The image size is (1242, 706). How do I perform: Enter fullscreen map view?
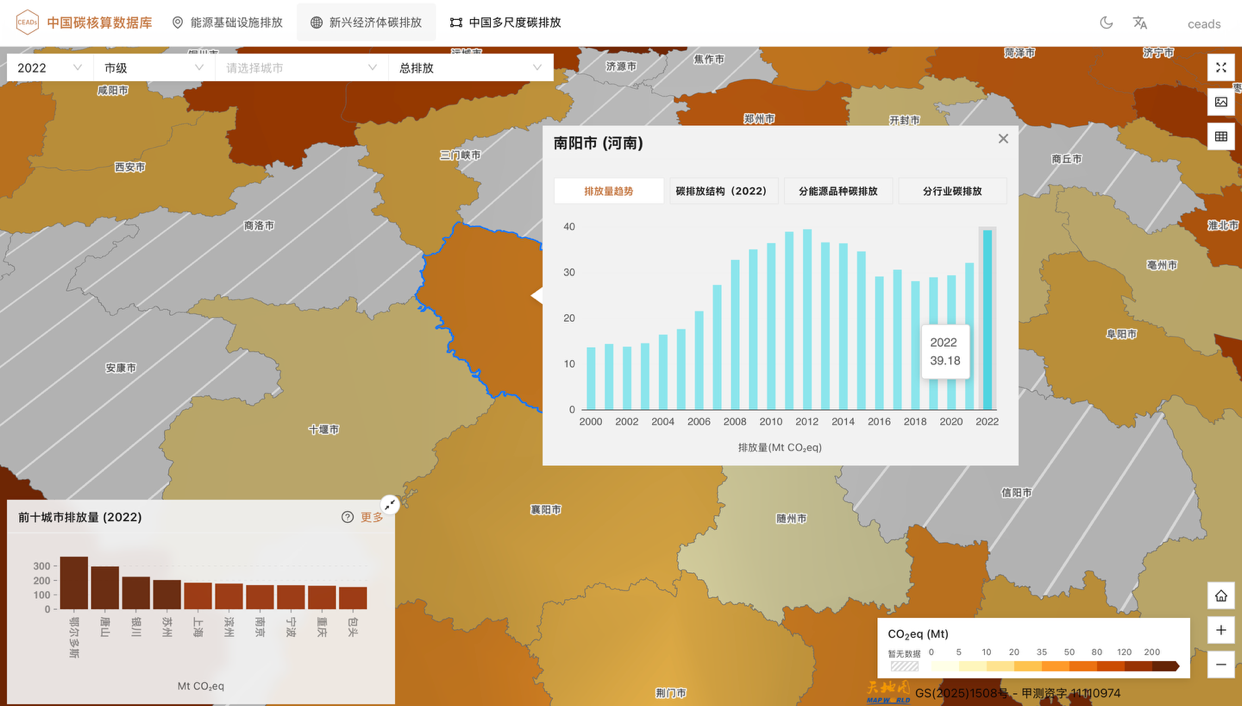1221,68
